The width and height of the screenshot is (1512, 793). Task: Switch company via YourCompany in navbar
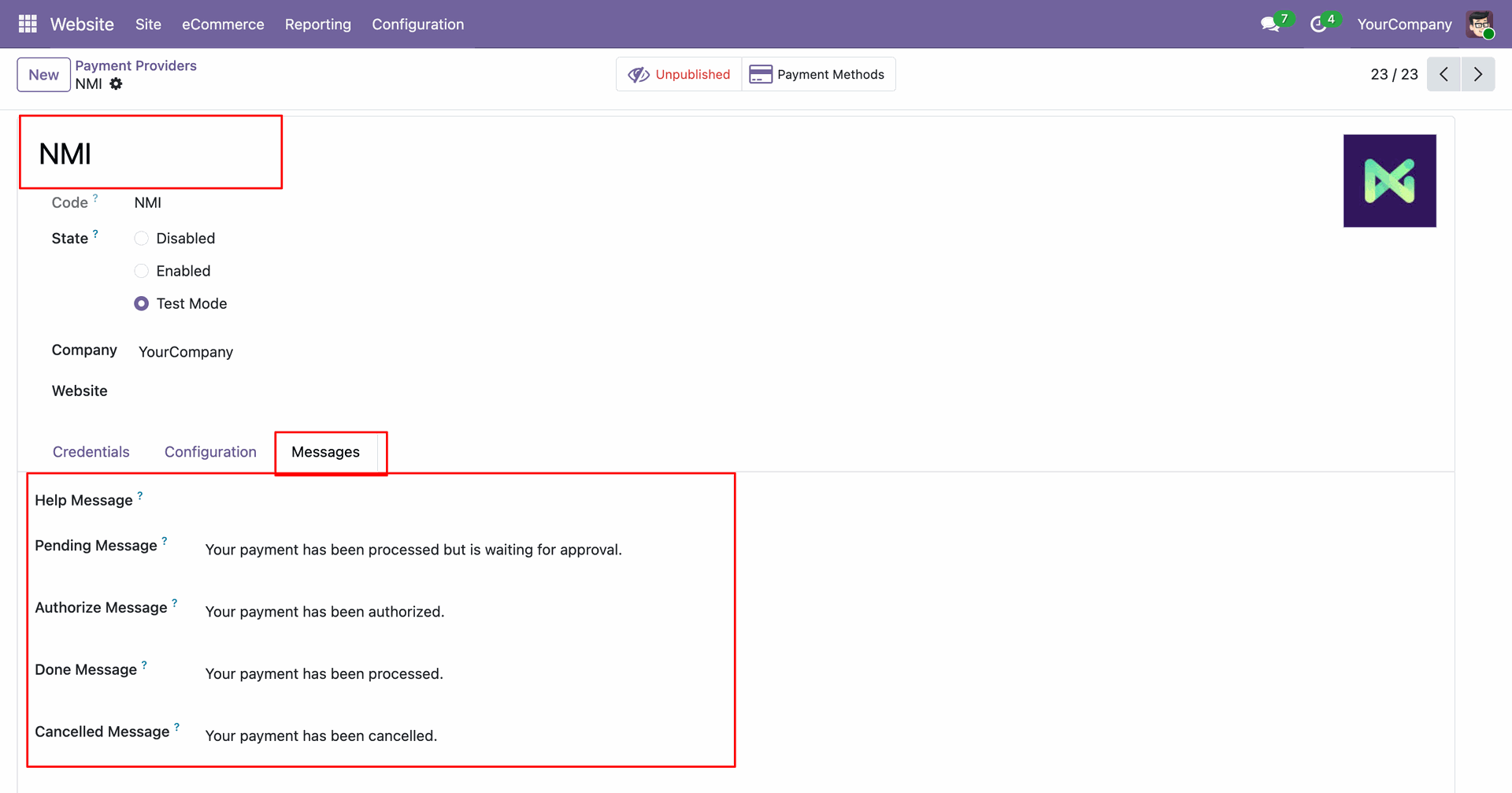(x=1404, y=24)
